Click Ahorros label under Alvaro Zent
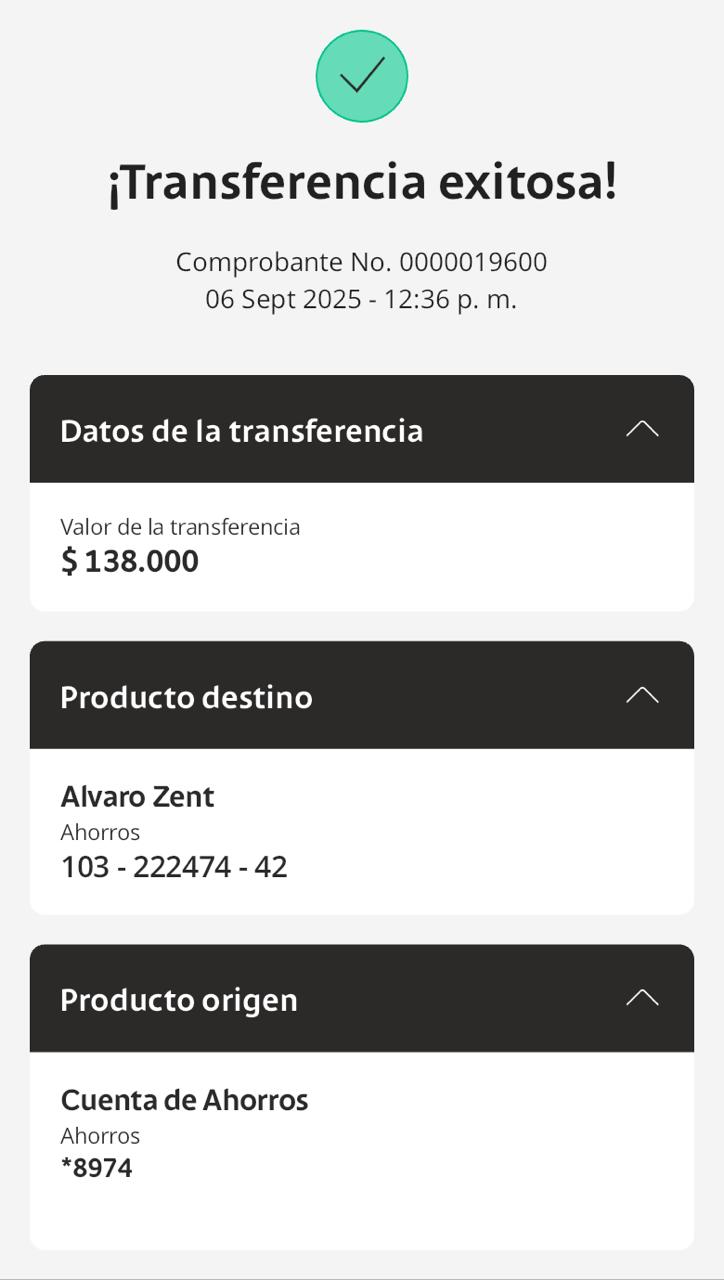This screenshot has height=1280, width=724. coord(100,832)
